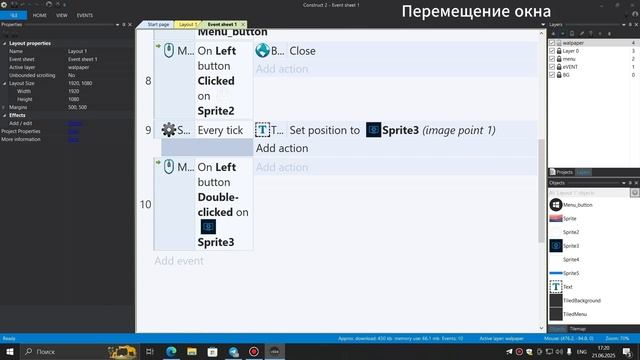Click Sprite3 icon in Set position action
The width and height of the screenshot is (640, 360).
coord(373,130)
